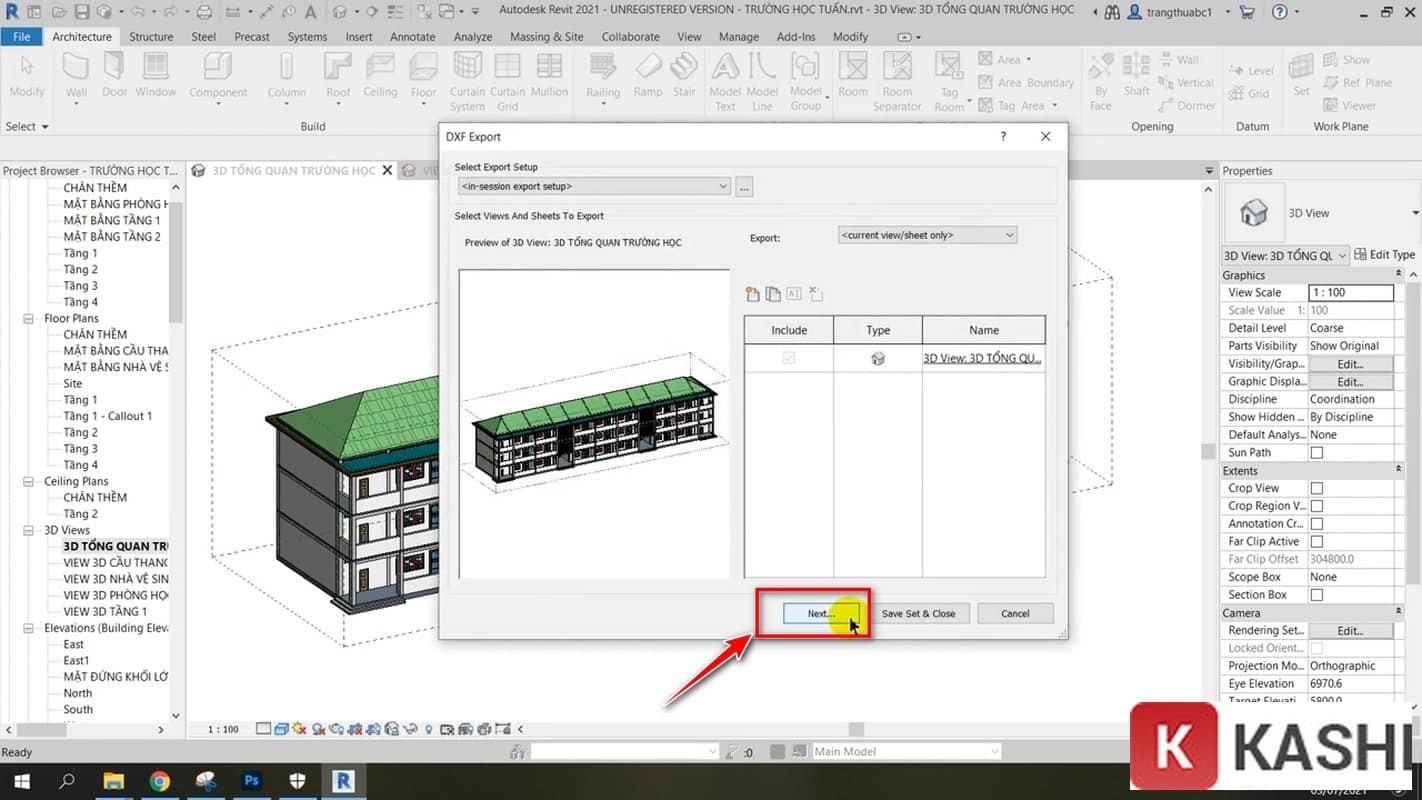Toggle the Far Clip Active checkbox
1422x800 pixels.
[x=1317, y=542]
